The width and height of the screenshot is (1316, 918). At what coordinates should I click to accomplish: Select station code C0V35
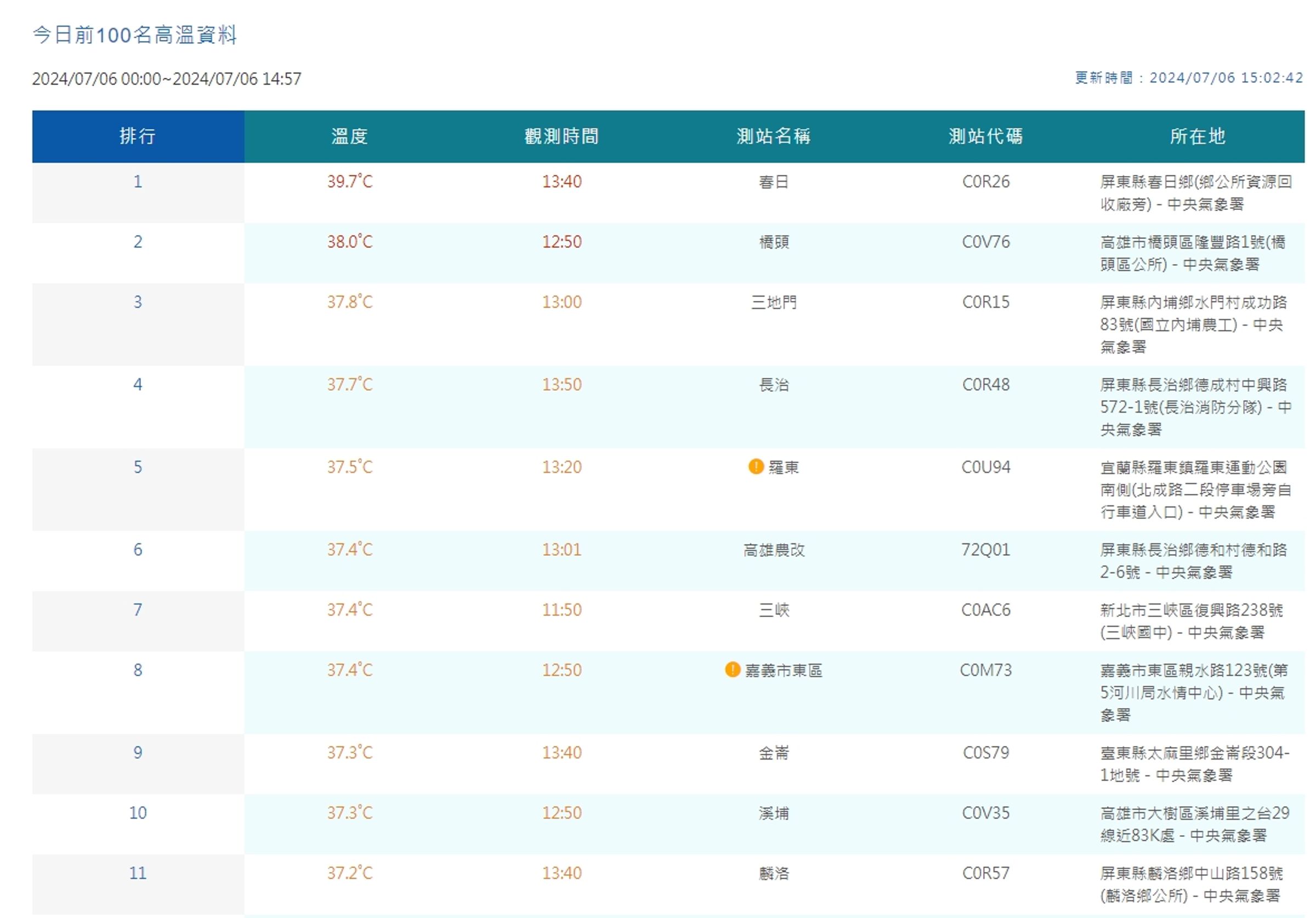986,813
